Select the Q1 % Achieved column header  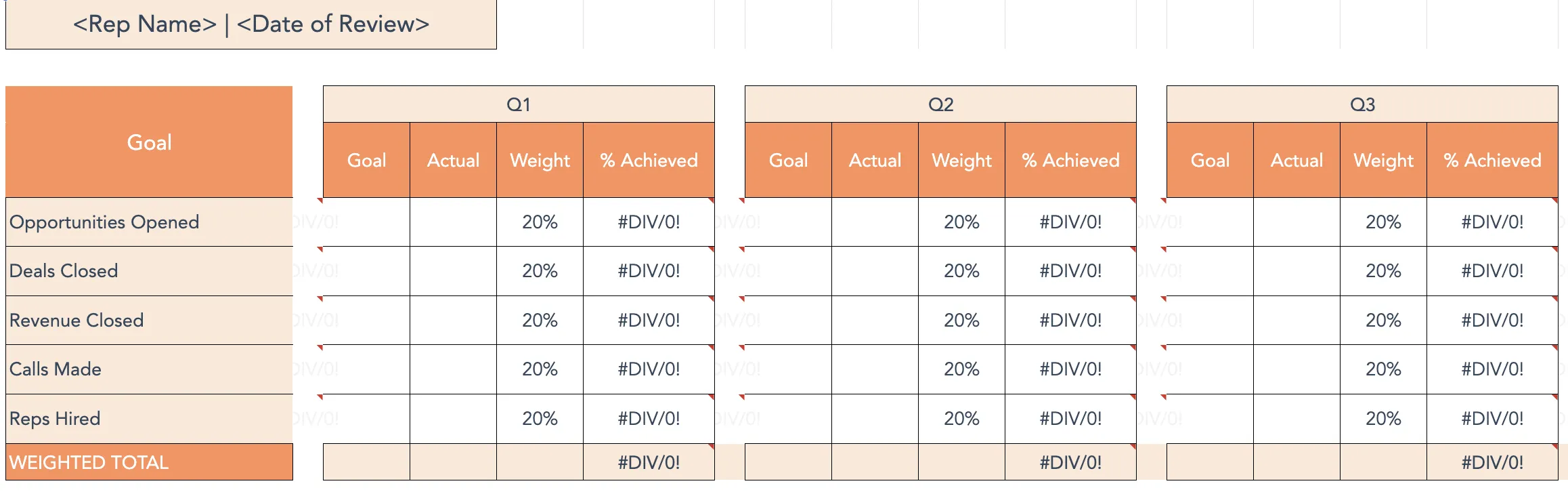649,161
